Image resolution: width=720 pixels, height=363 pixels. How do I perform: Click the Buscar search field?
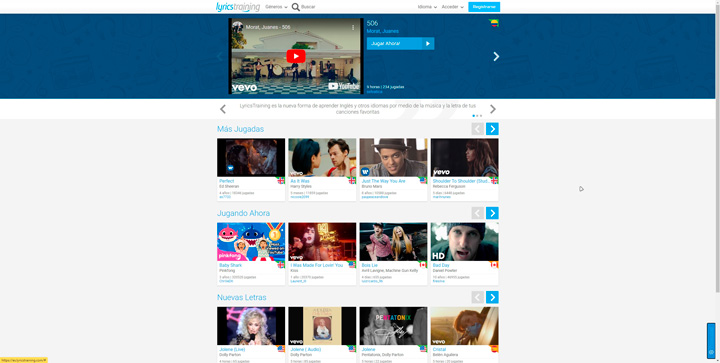[308, 7]
